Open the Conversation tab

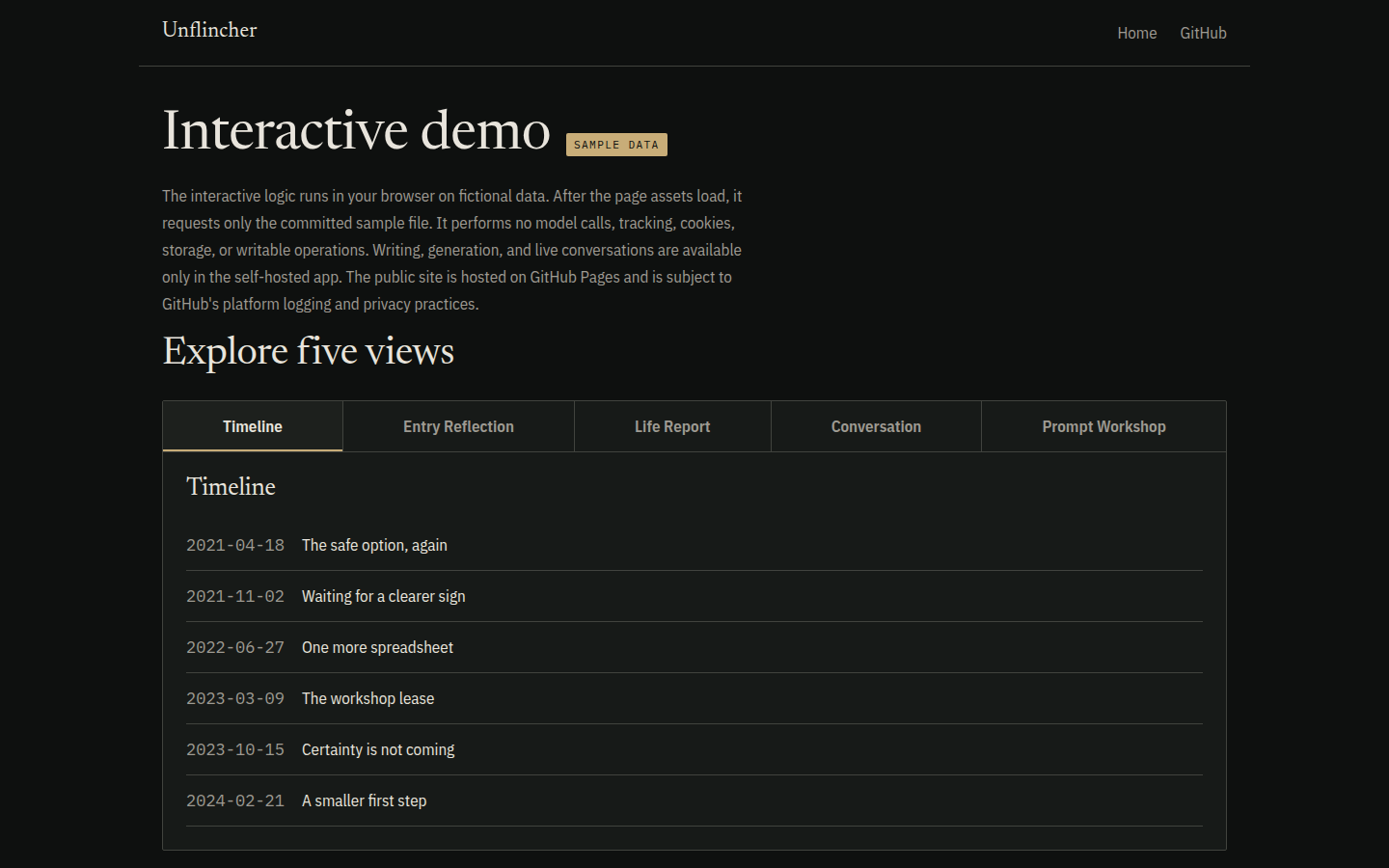[x=876, y=426]
